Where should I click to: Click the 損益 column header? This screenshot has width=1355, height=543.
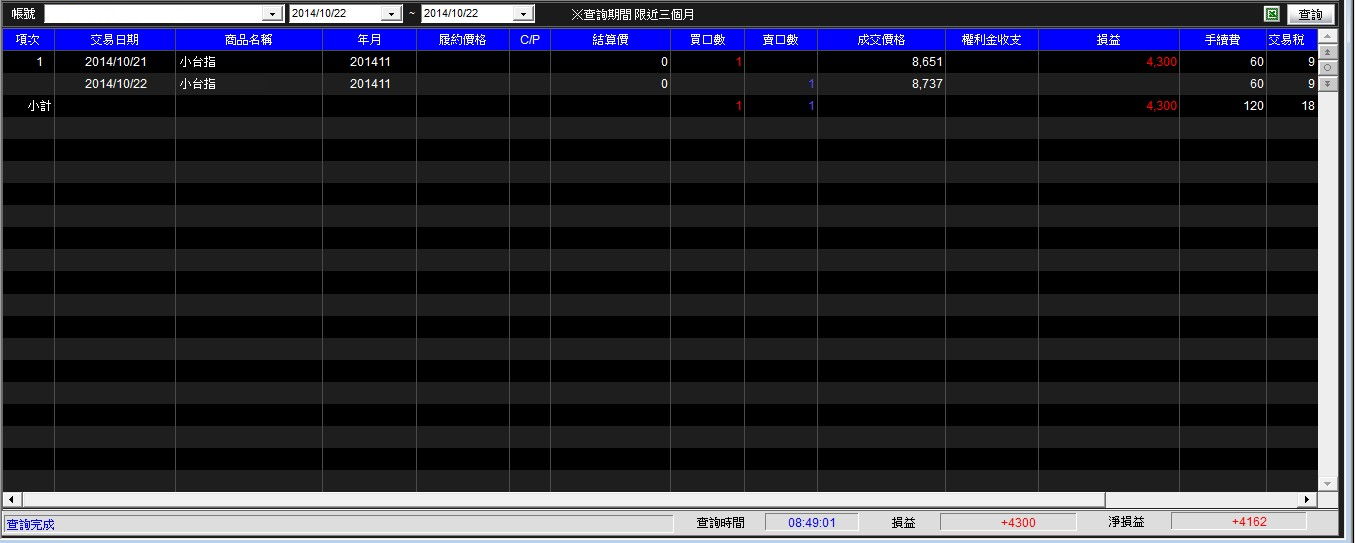pyautogui.click(x=1108, y=40)
